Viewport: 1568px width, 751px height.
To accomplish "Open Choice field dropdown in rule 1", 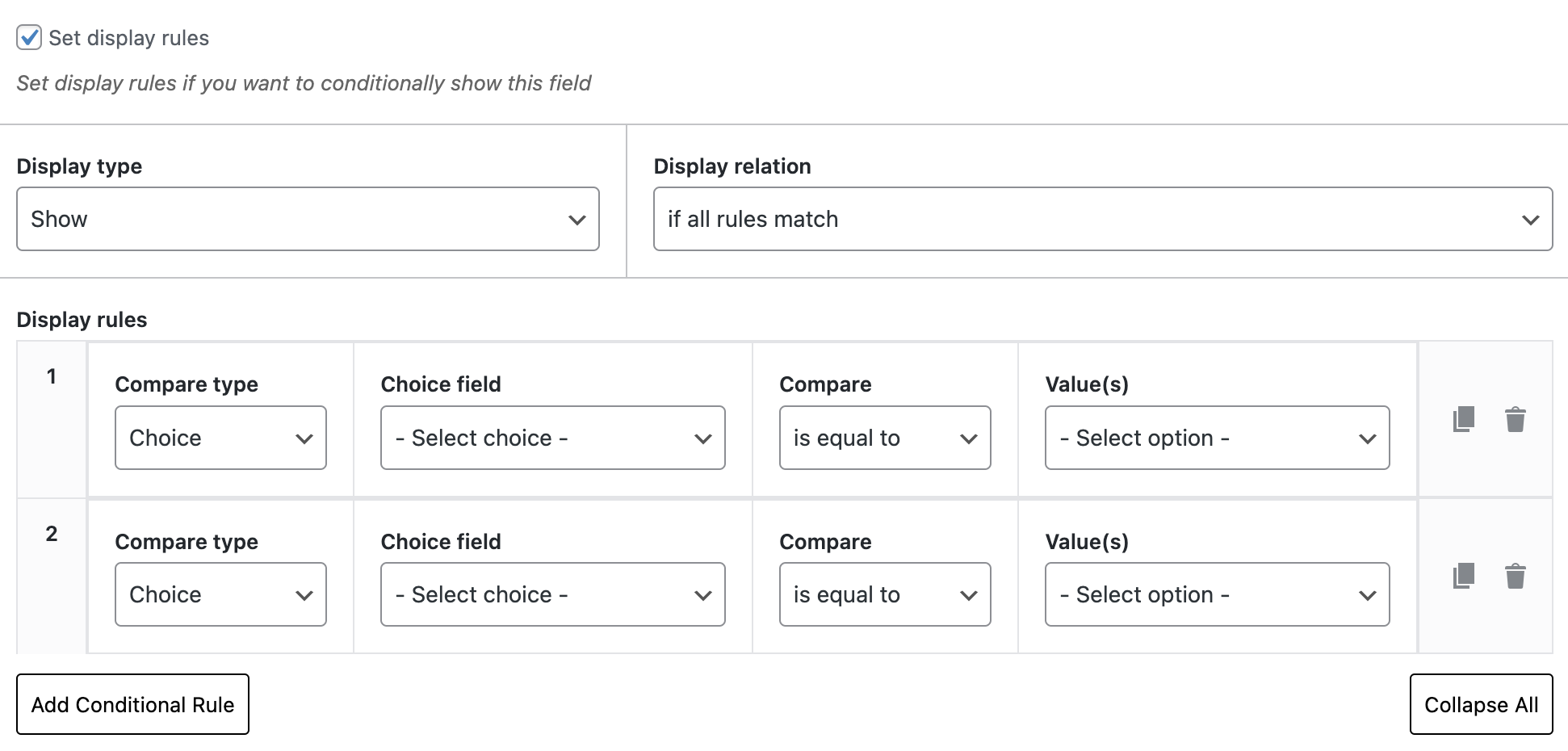I will (x=552, y=438).
